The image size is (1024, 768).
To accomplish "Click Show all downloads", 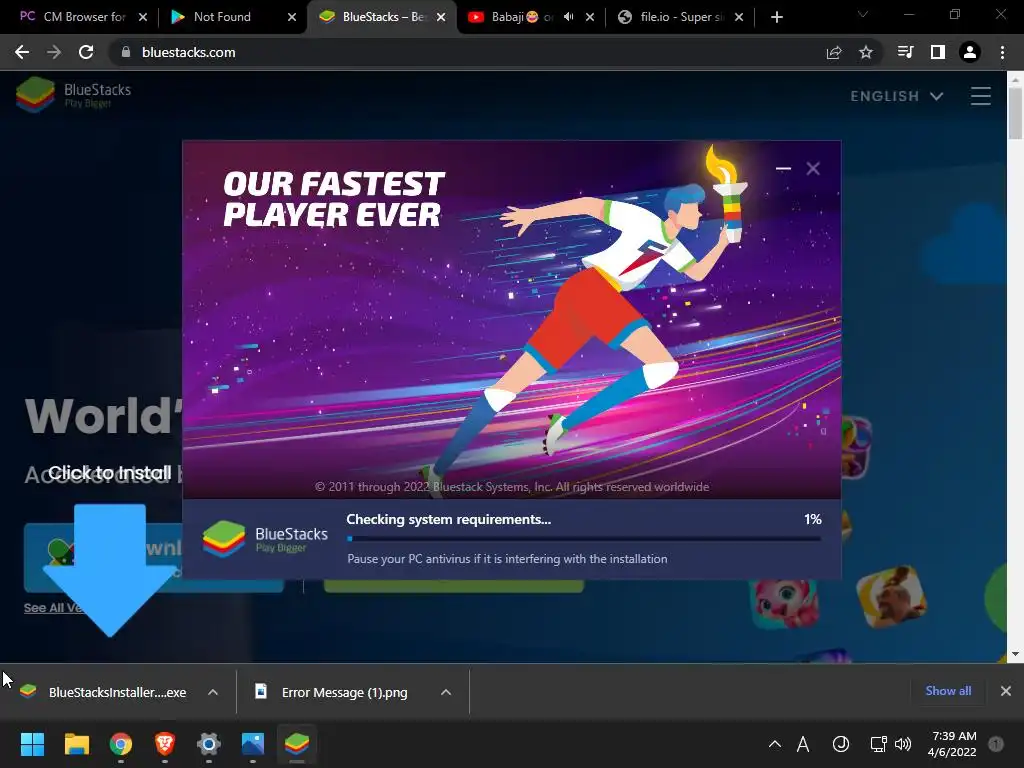I will [x=948, y=691].
